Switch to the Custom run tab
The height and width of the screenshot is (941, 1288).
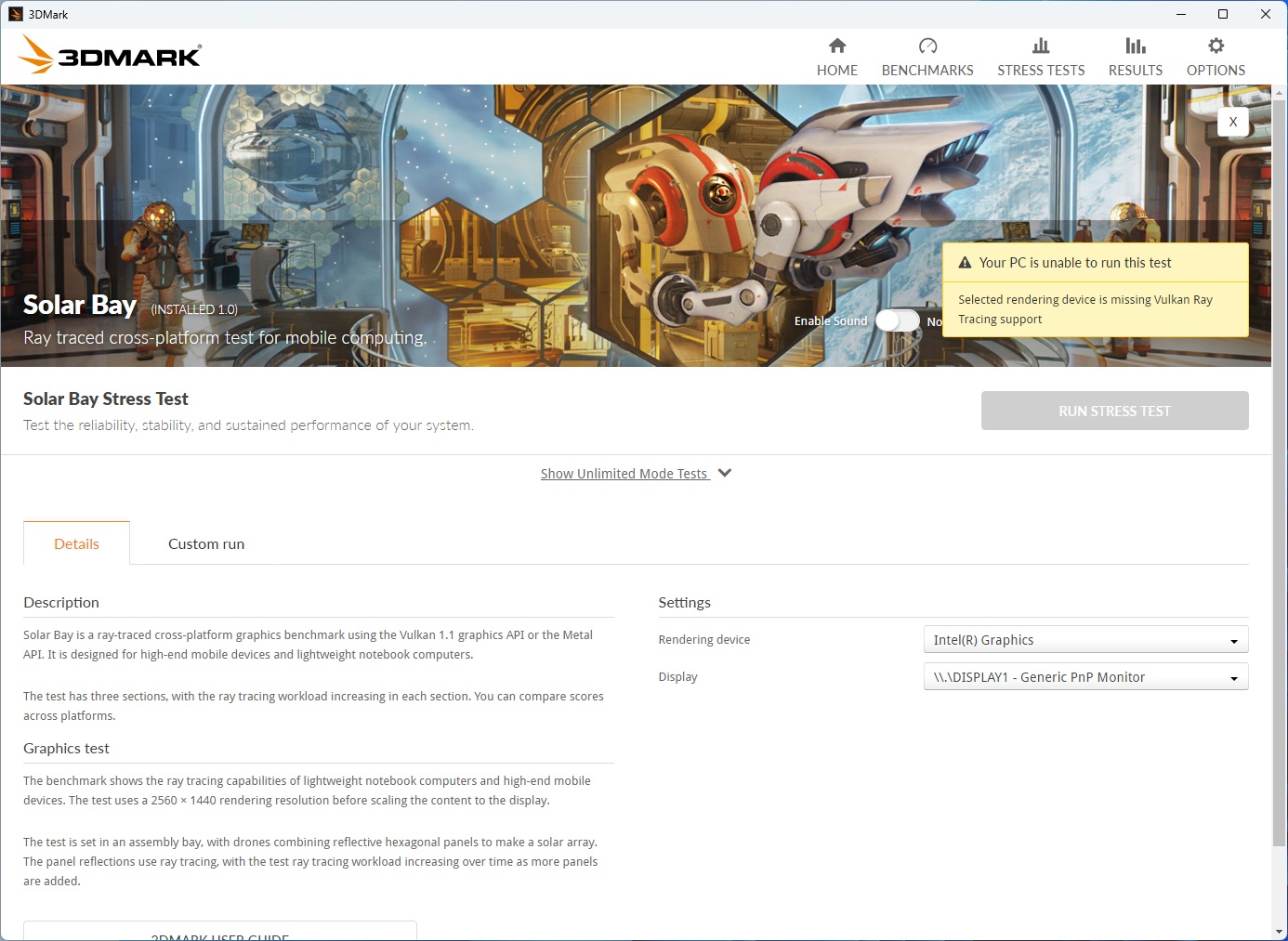[x=206, y=543]
